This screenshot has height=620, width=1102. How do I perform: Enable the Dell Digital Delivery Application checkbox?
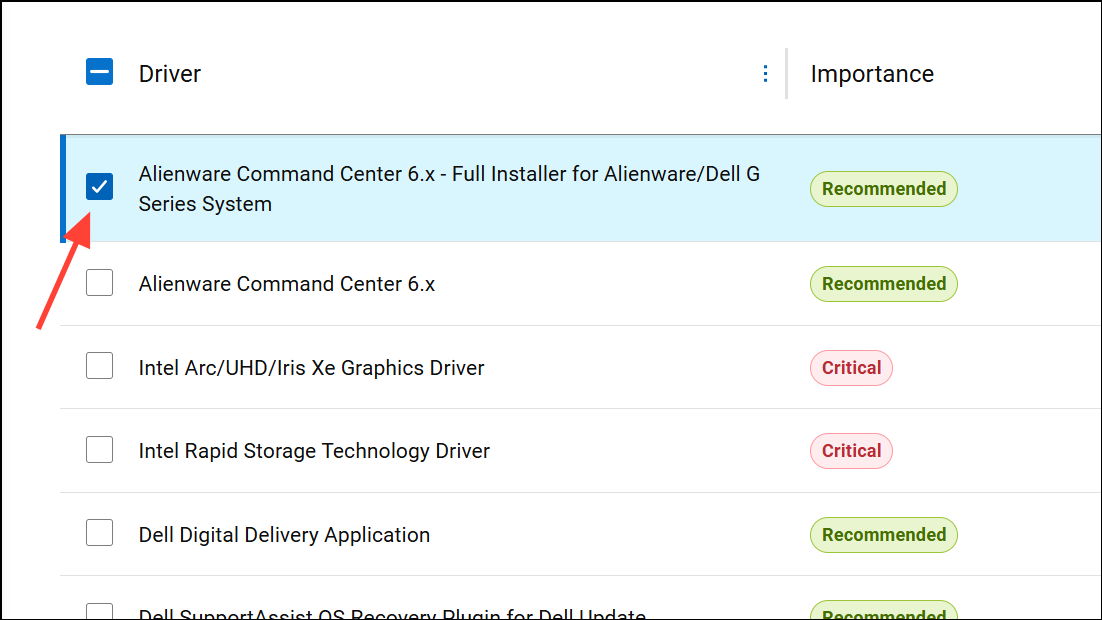tap(99, 532)
